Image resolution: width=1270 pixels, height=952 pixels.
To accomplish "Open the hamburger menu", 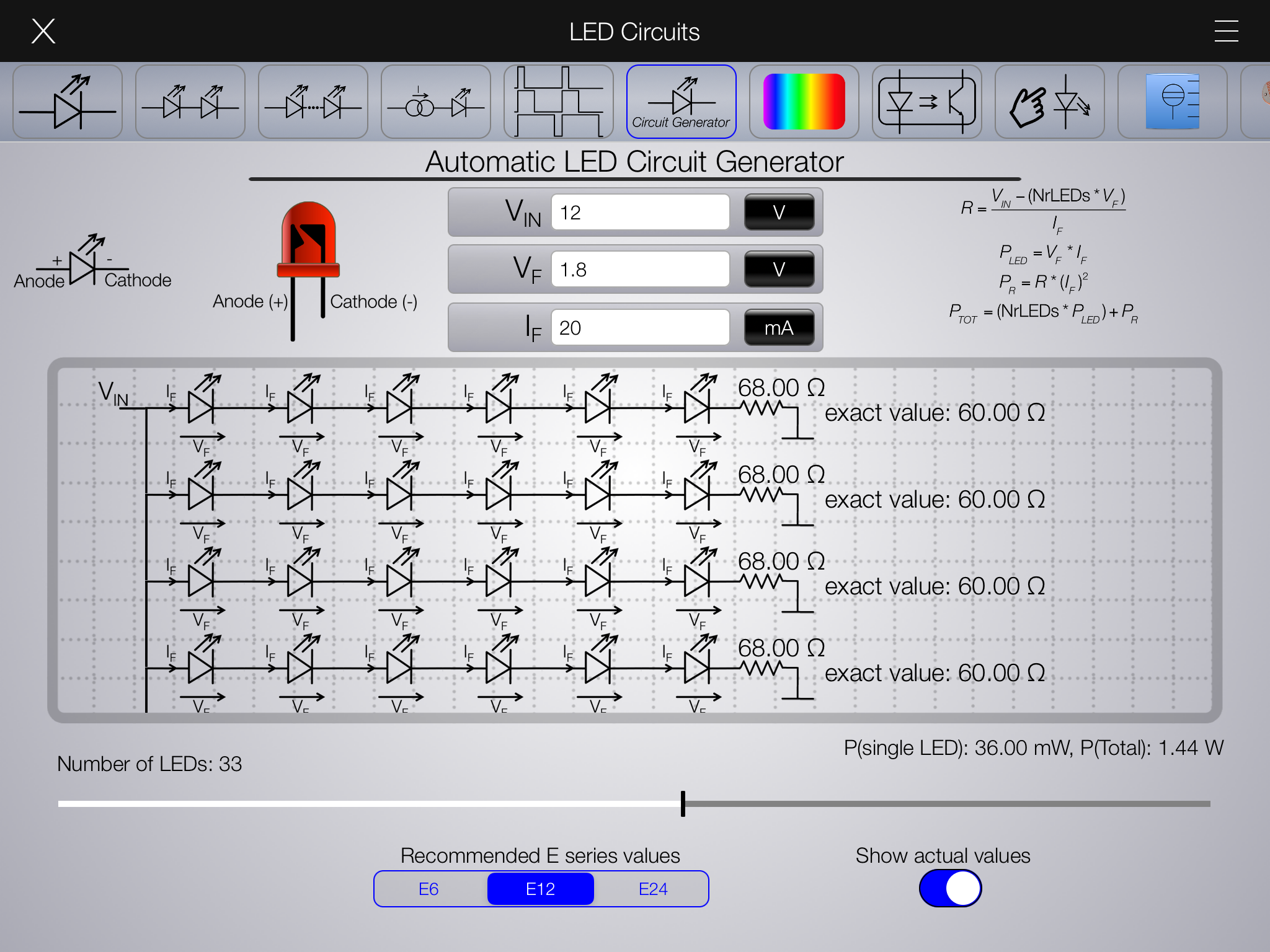I will tap(1226, 31).
